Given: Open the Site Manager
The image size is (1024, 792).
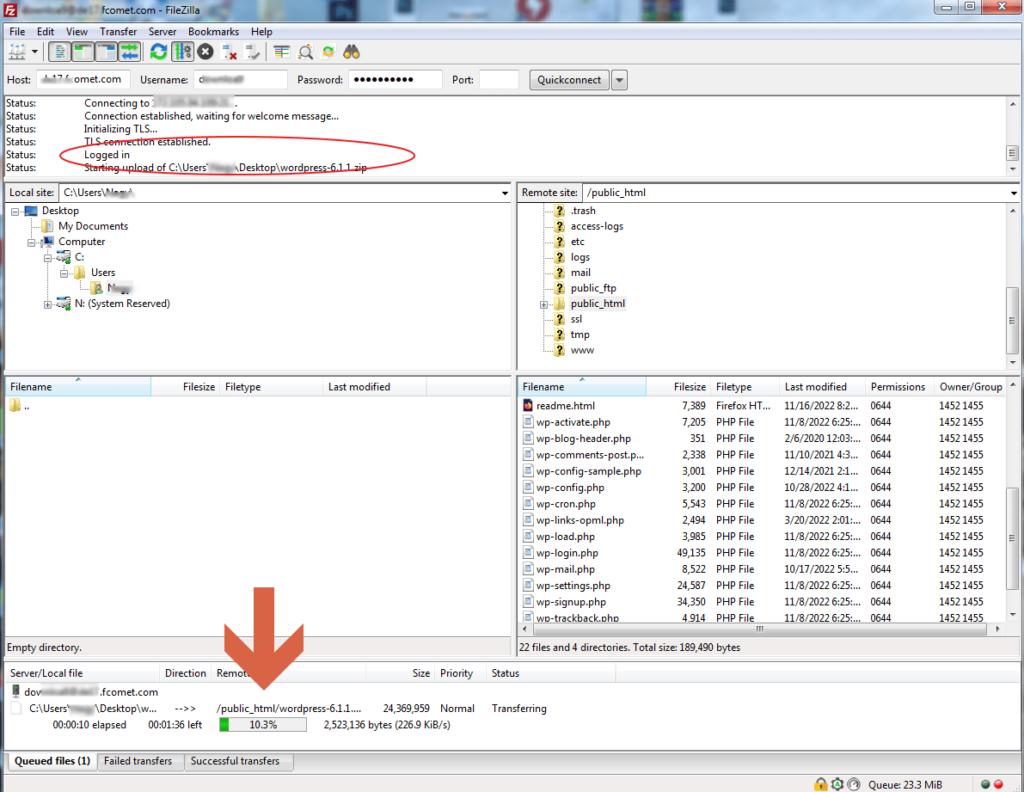Looking at the screenshot, I should (x=16, y=52).
